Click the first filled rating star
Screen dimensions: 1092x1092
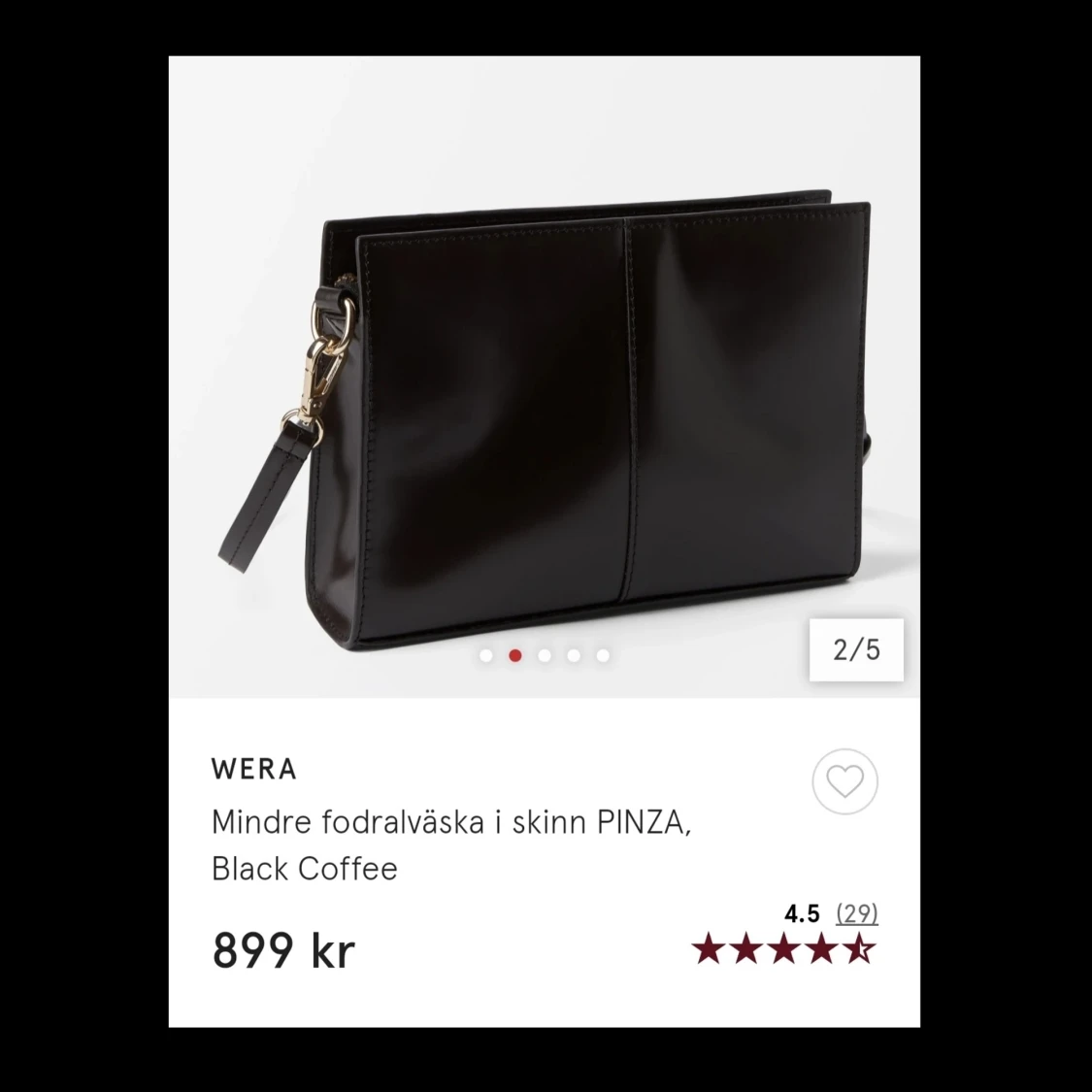(x=709, y=947)
